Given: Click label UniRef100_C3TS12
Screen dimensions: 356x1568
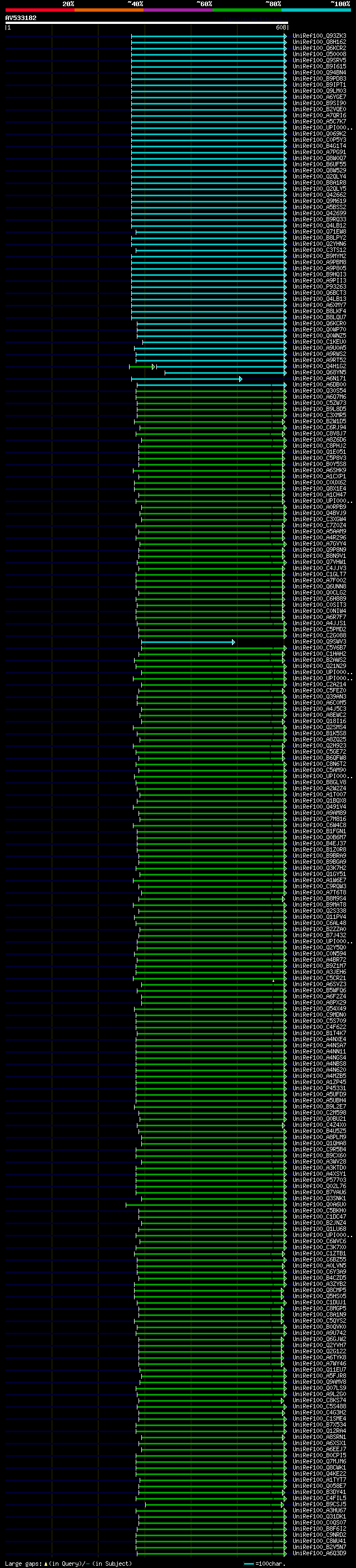Looking at the screenshot, I should pyautogui.click(x=319, y=250).
